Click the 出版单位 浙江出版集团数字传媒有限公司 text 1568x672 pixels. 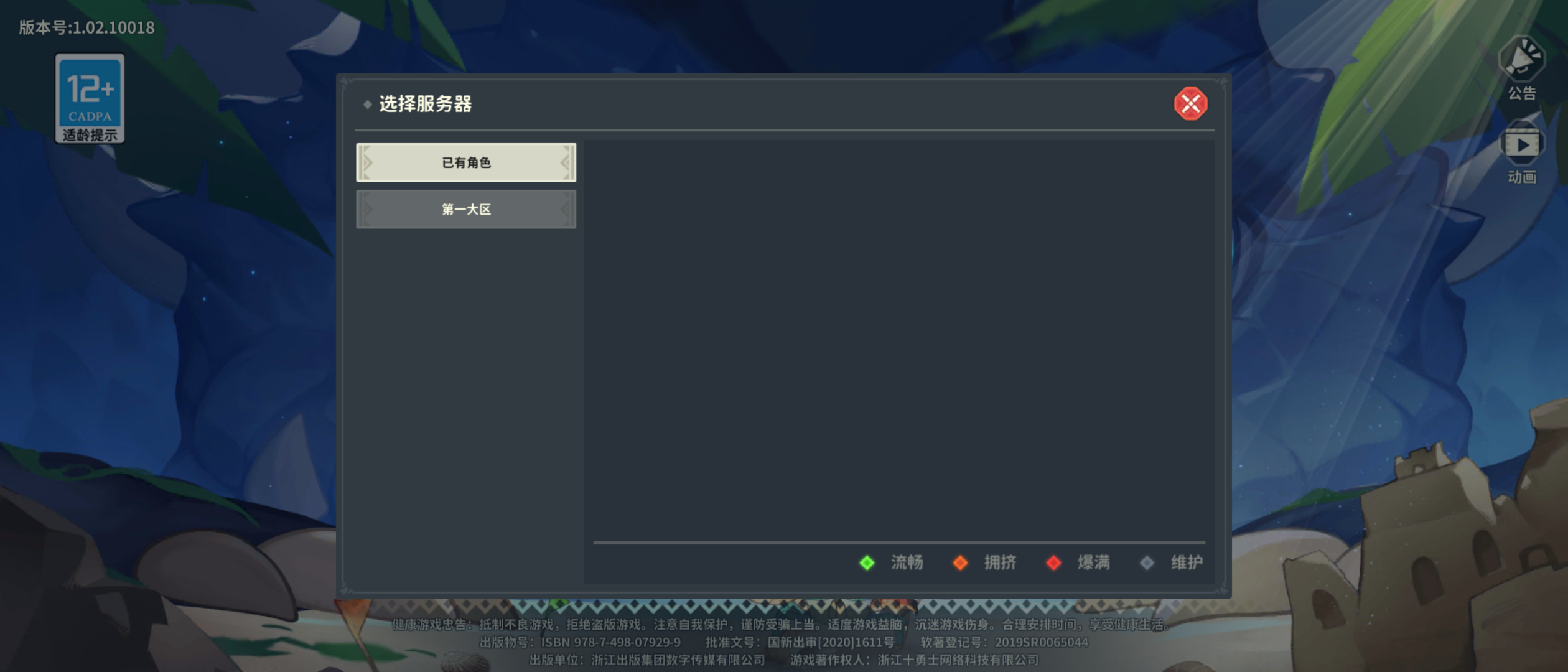click(x=647, y=660)
